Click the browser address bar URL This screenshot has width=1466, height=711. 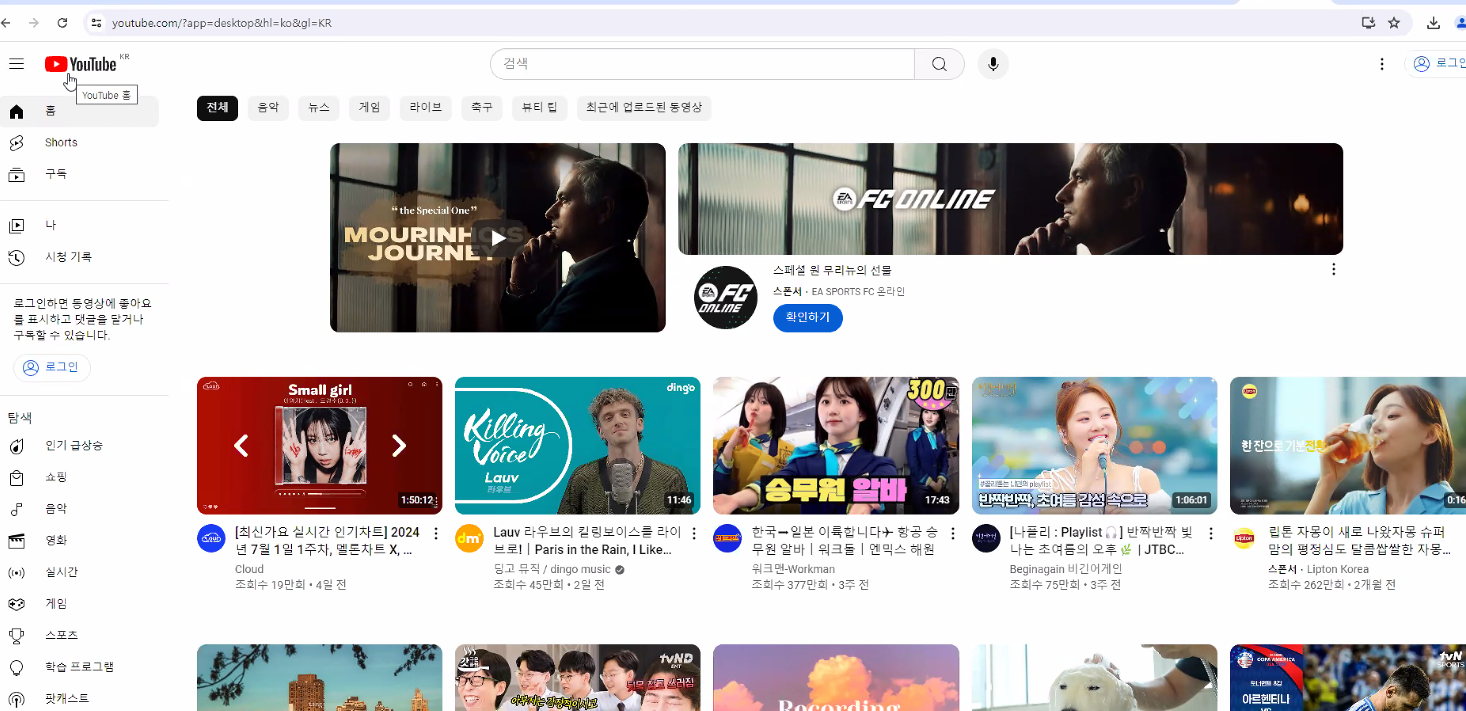click(221, 23)
